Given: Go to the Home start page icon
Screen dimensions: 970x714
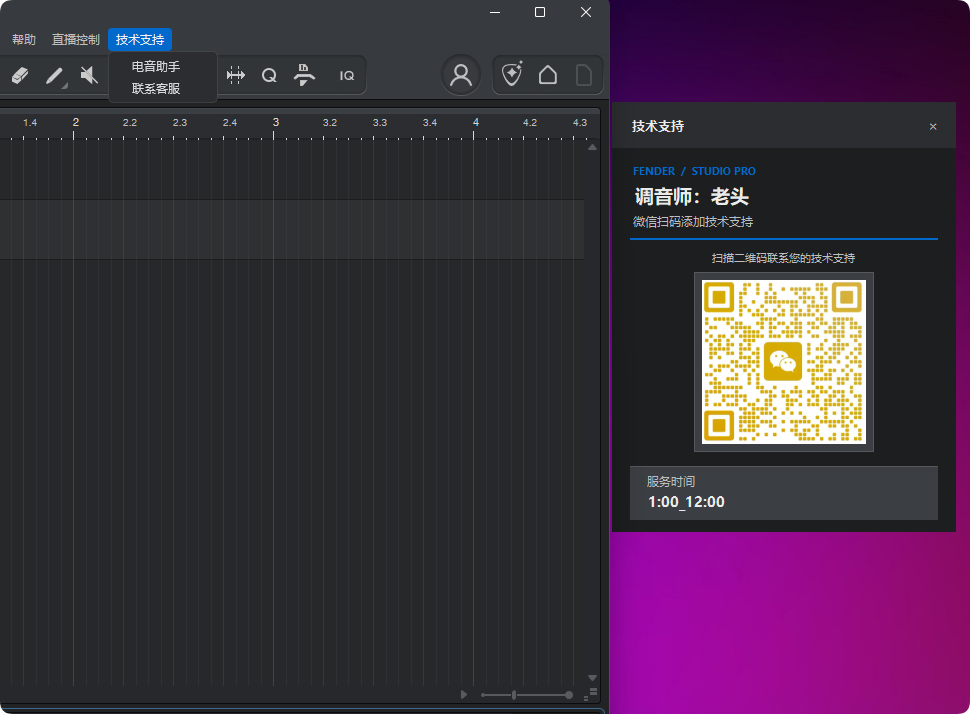Looking at the screenshot, I should [547, 75].
